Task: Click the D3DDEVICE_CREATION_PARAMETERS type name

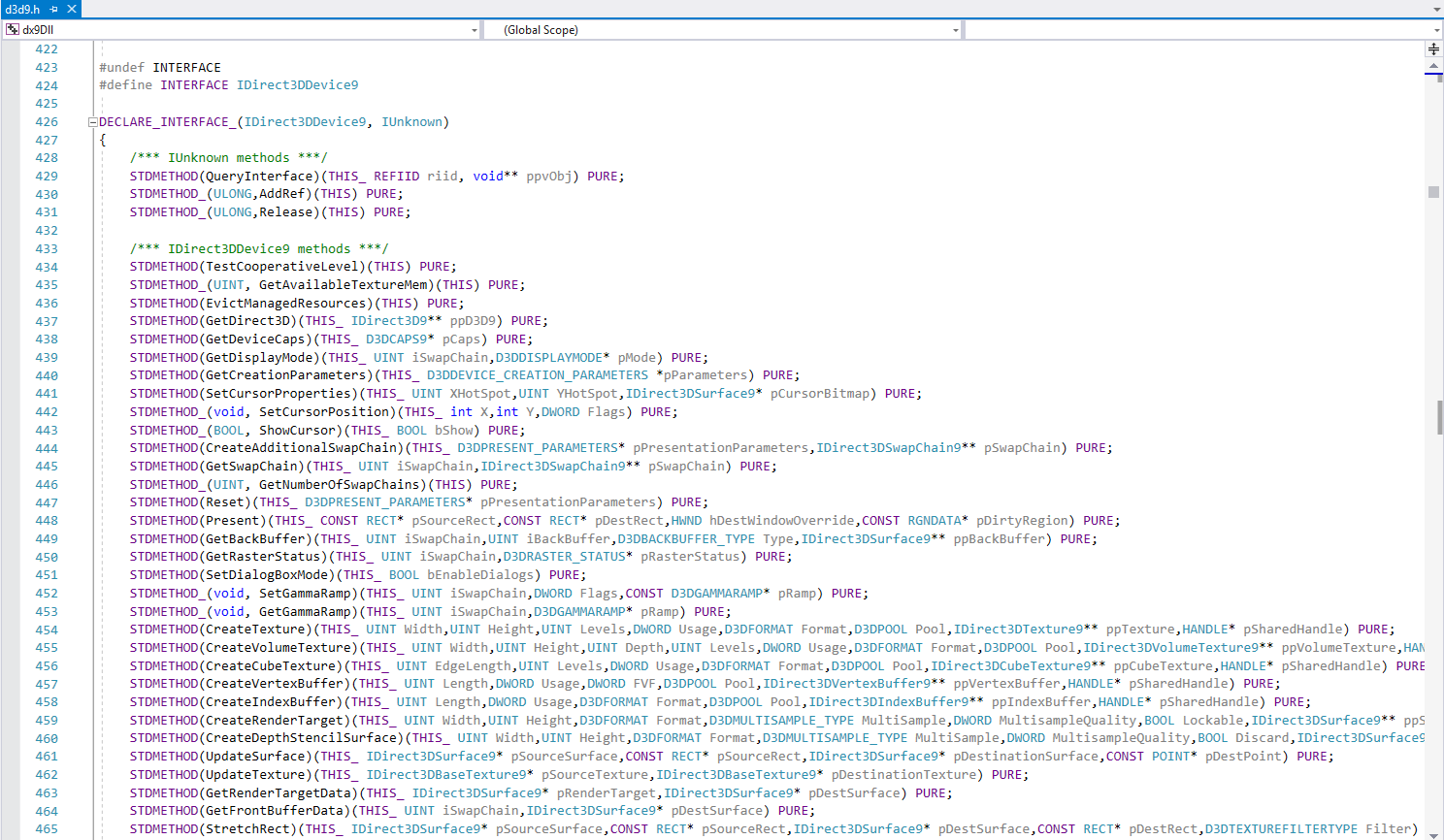Action: (538, 375)
